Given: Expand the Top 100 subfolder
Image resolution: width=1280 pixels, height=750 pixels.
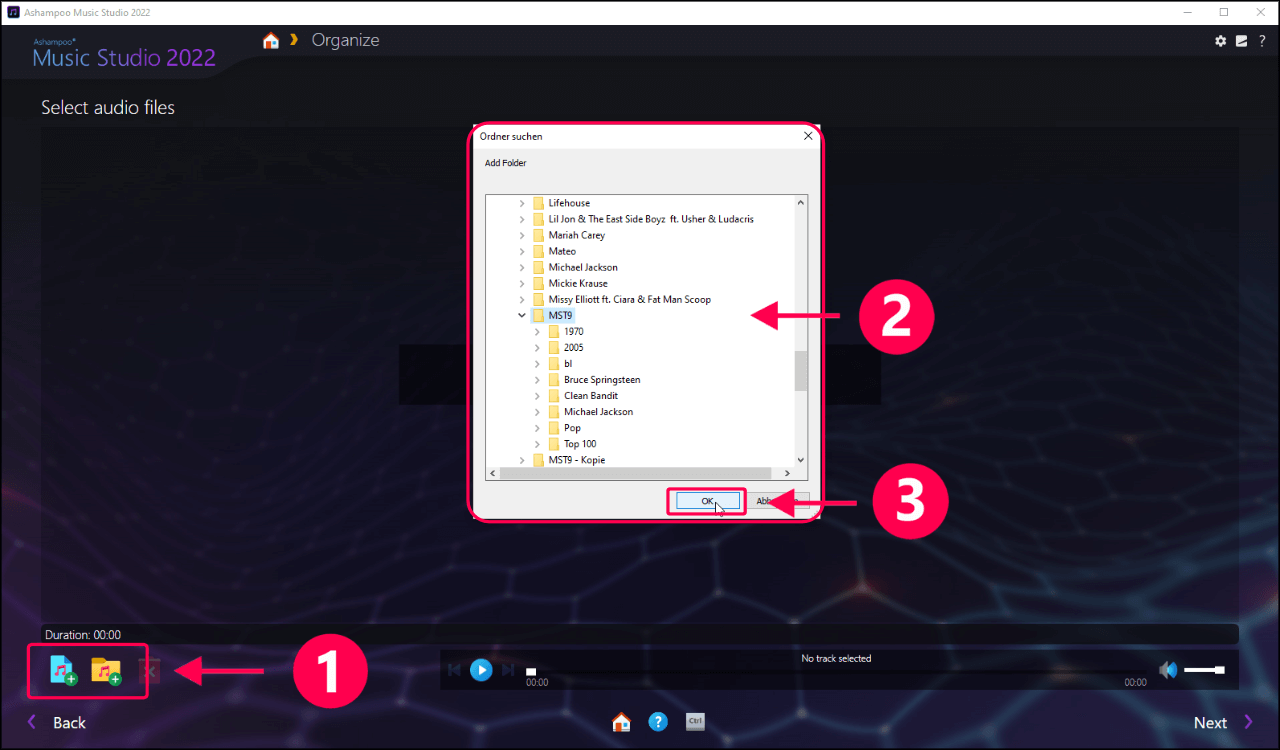Looking at the screenshot, I should click(538, 443).
